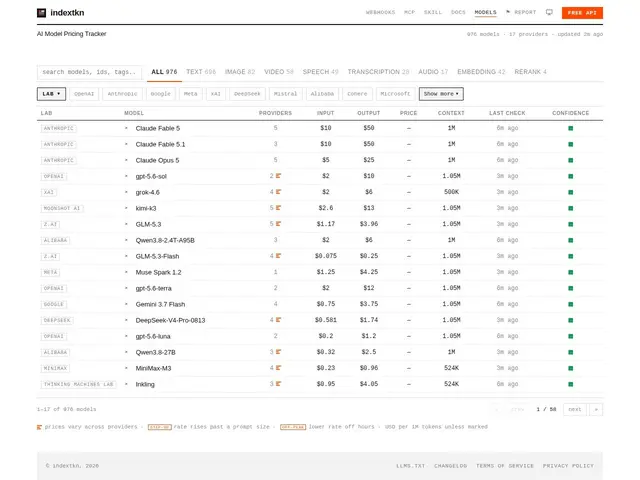Click price-varies icon in GLM-5.3 row
Image resolution: width=640 pixels, height=480 pixels.
point(278,224)
